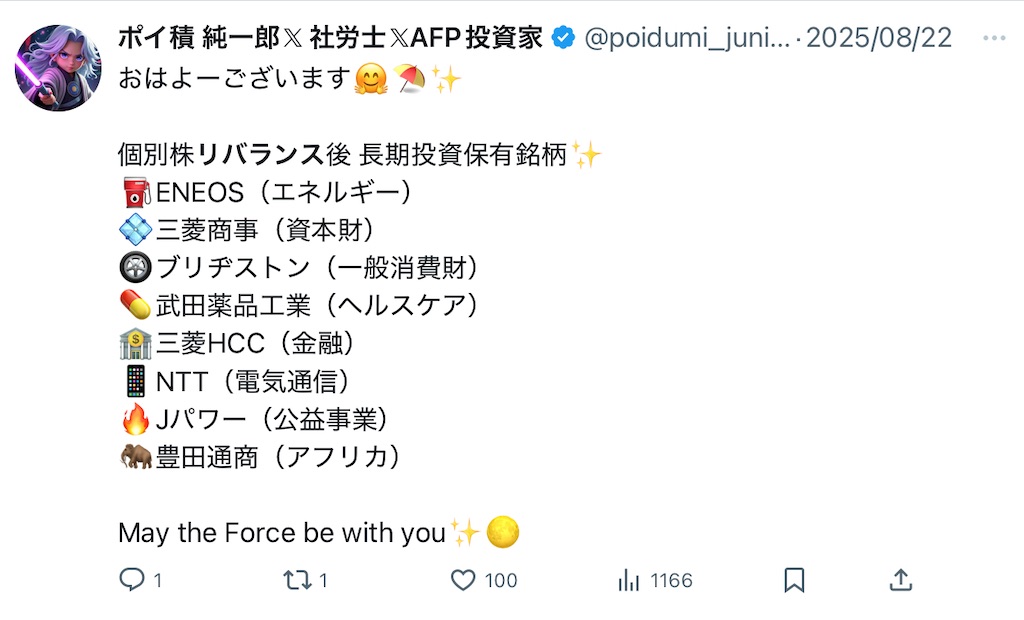
Task: Repost this tweet with the retweet icon
Action: pos(298,580)
